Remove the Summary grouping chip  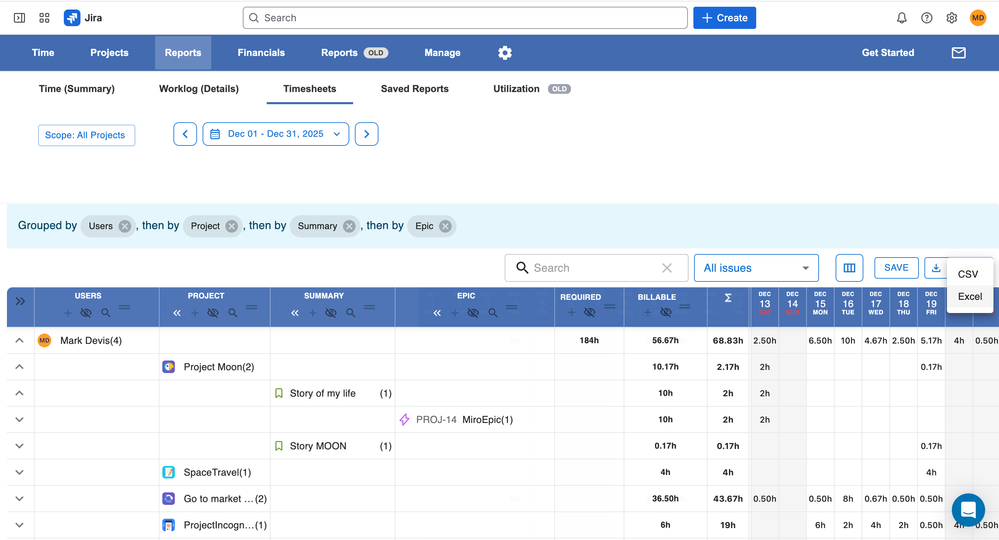coord(349,226)
